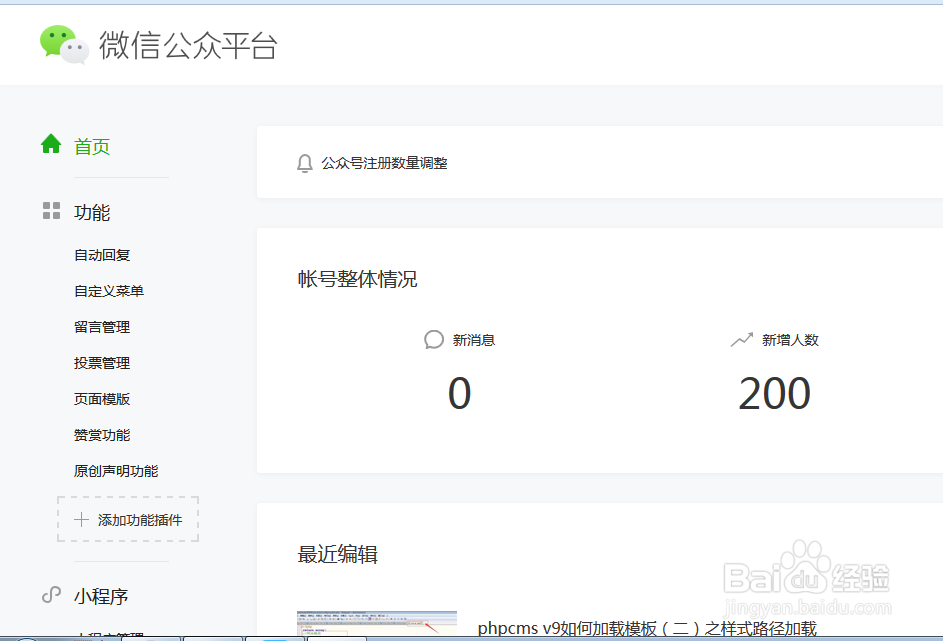Open 公众号注册数量调整 announcement
Viewport: 943px width, 641px height.
click(x=384, y=163)
